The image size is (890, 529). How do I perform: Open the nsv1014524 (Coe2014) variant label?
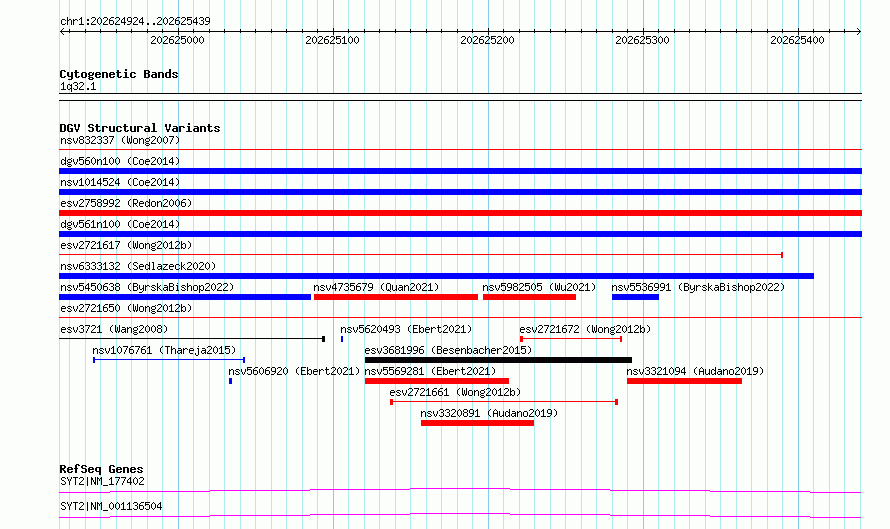[120, 182]
